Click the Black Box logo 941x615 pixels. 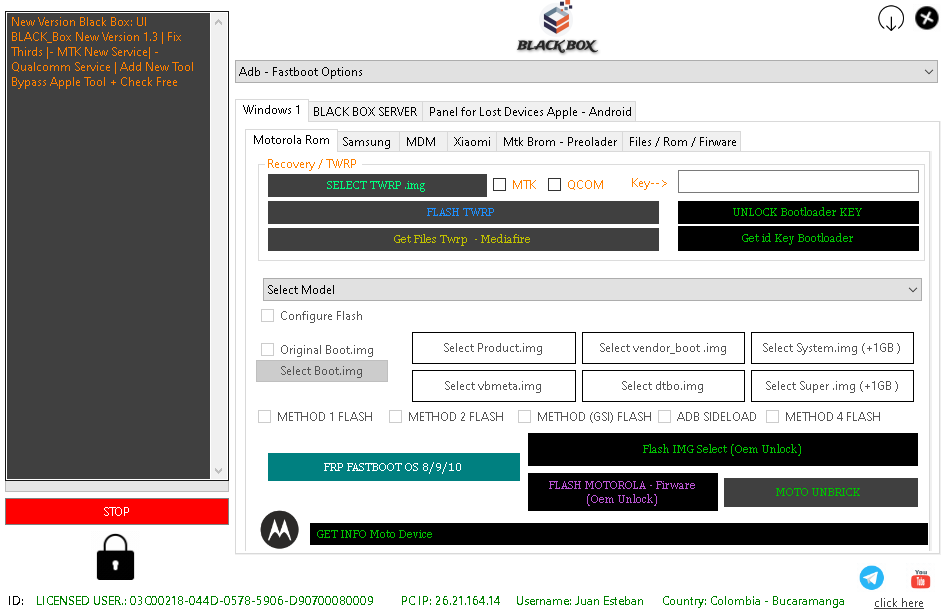point(557,28)
